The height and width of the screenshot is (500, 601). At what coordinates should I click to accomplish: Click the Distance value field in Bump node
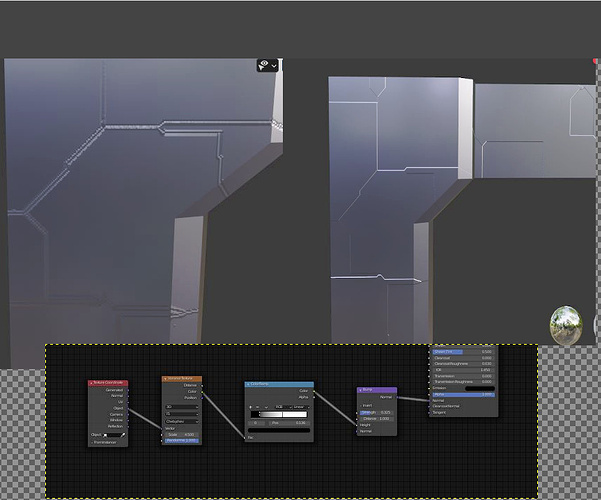tap(376, 419)
